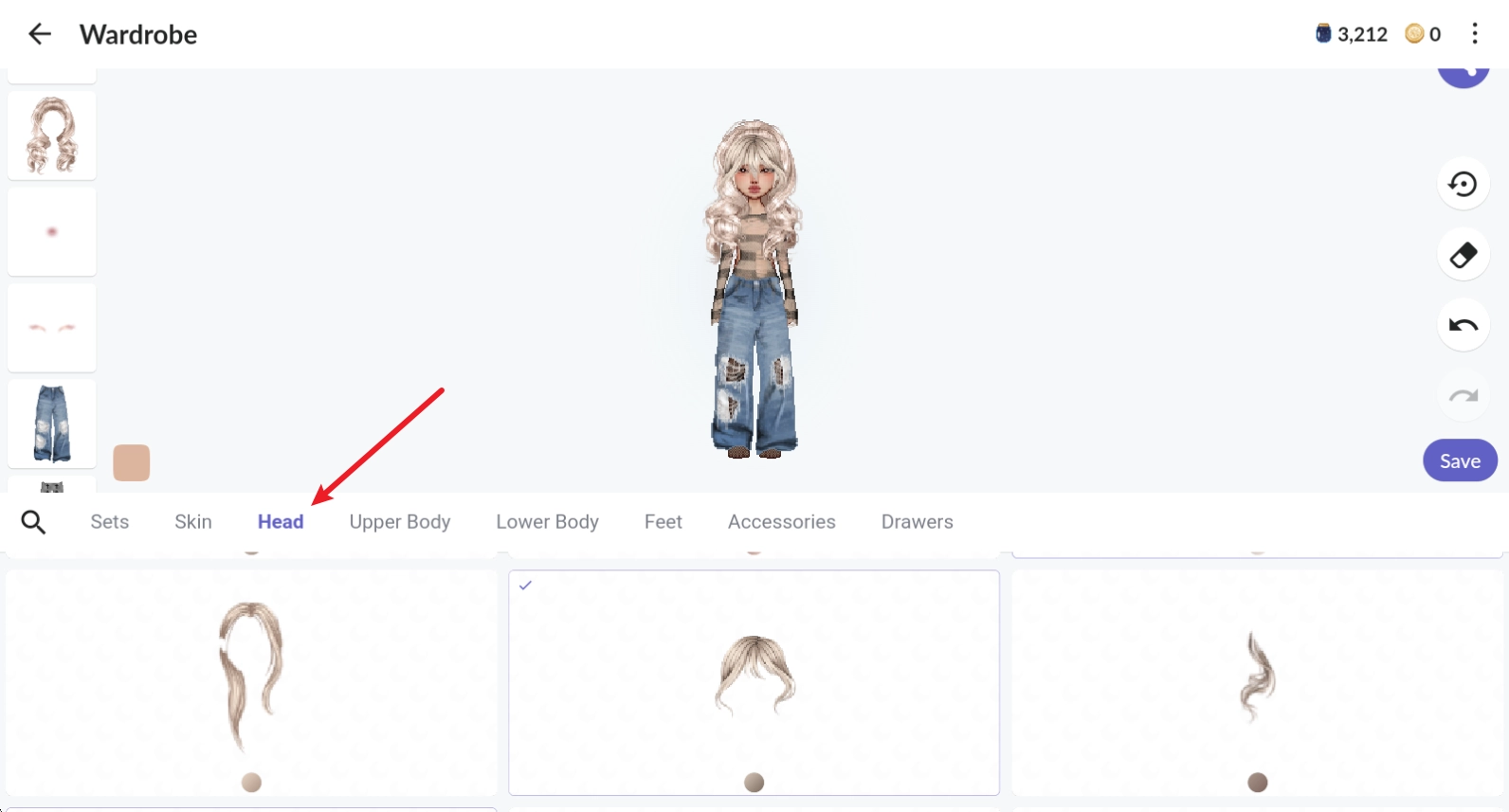Select the eraser tool icon

[x=1463, y=255]
